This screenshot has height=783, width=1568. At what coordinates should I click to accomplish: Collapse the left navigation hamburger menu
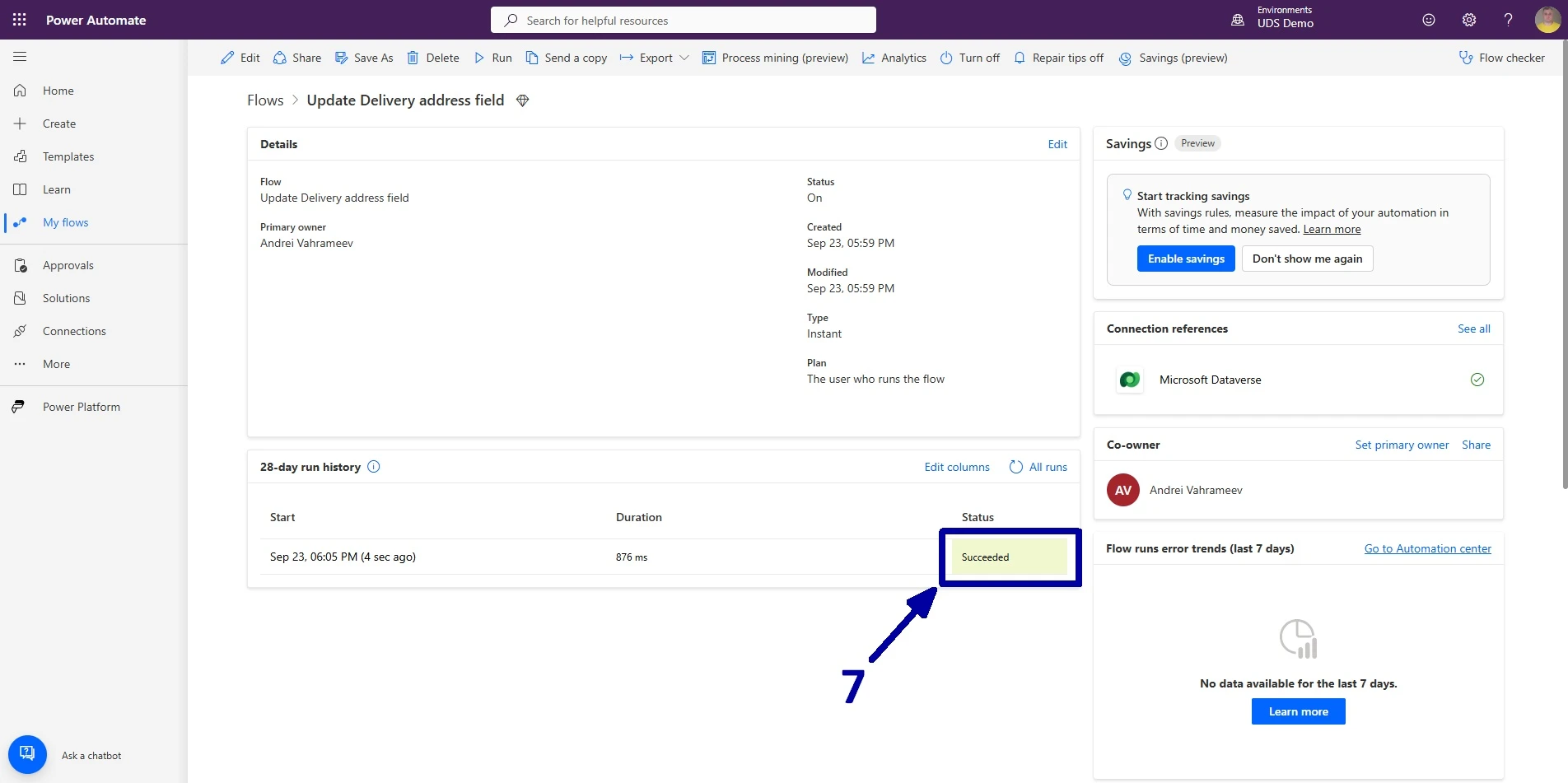click(20, 57)
